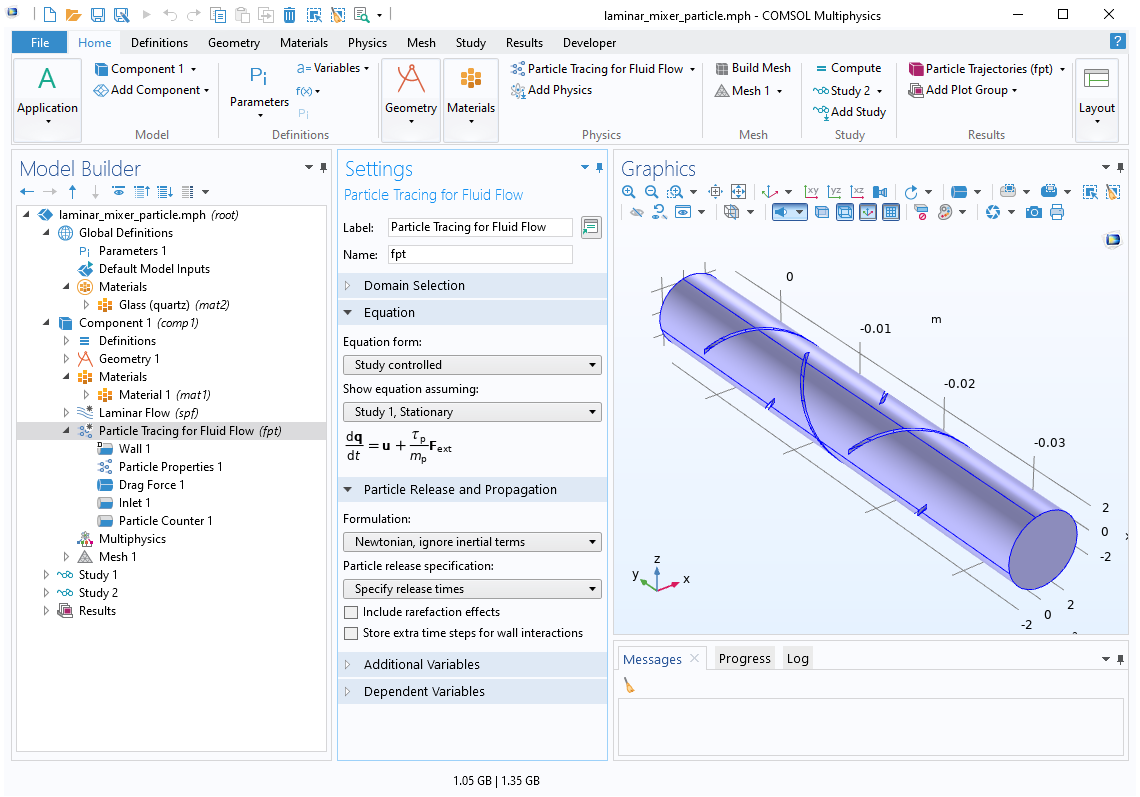Expand the Study 1 tree node
1140x797 pixels.
click(x=46, y=575)
